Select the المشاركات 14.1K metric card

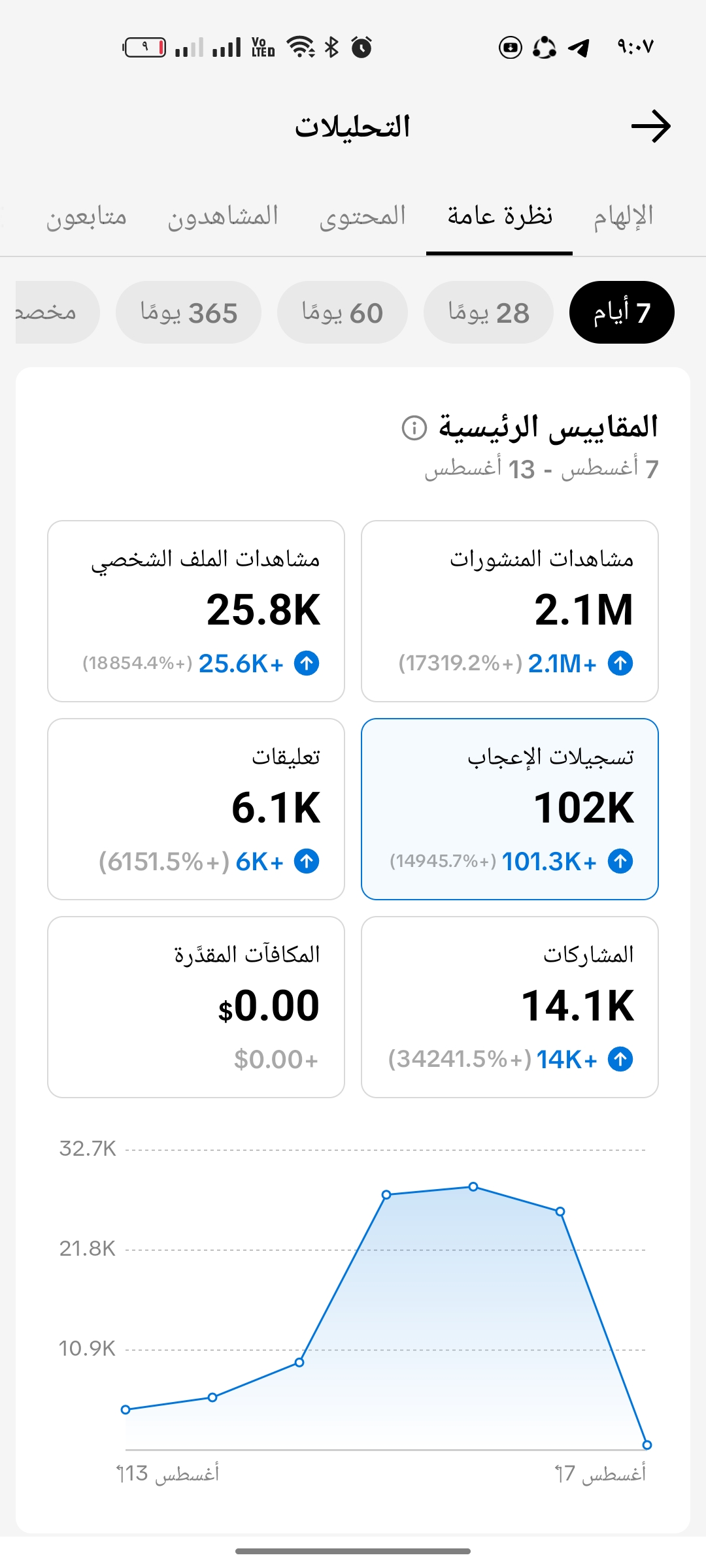510,1007
